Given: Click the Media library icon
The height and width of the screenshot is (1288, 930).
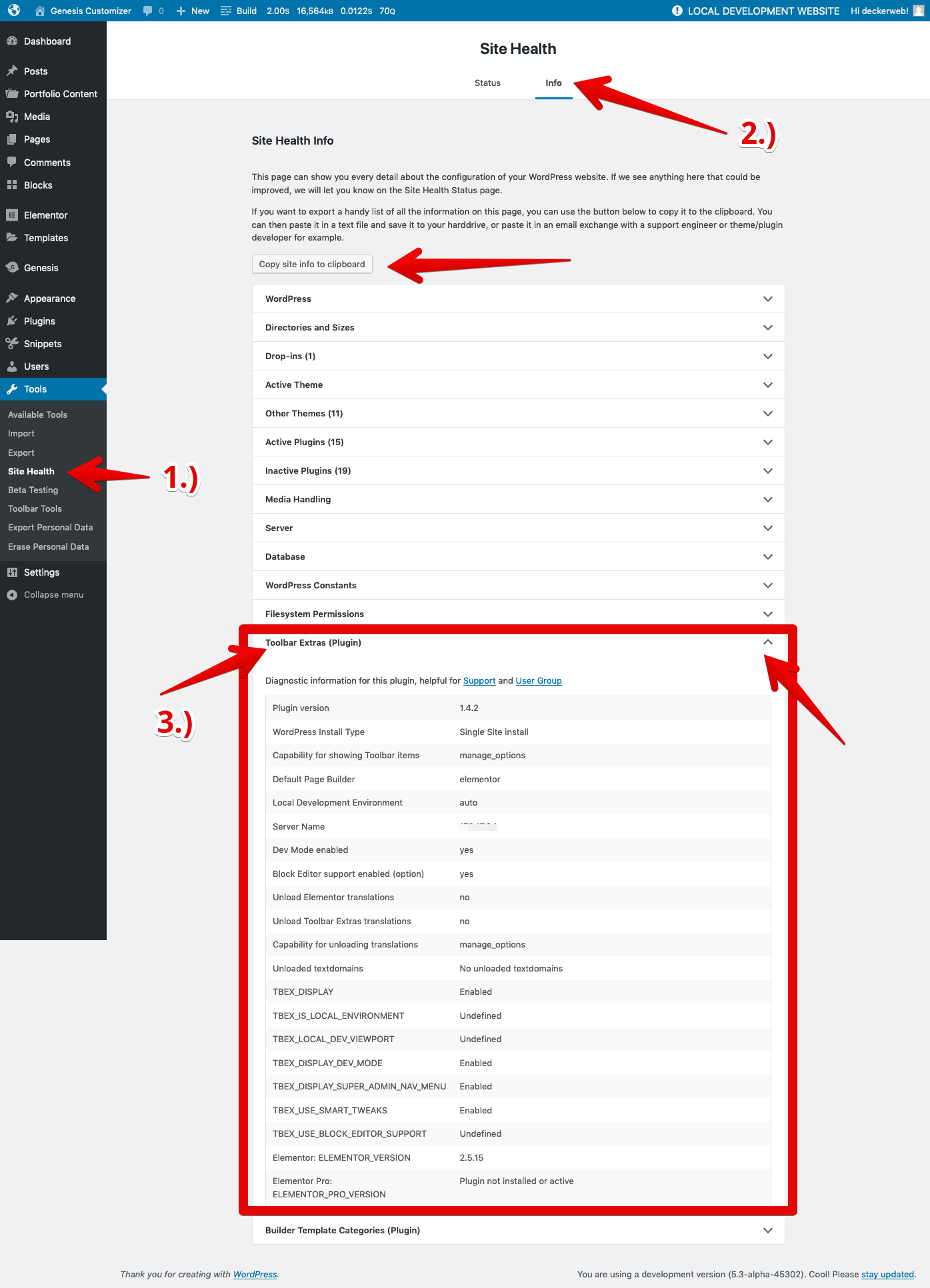Looking at the screenshot, I should [x=12, y=117].
